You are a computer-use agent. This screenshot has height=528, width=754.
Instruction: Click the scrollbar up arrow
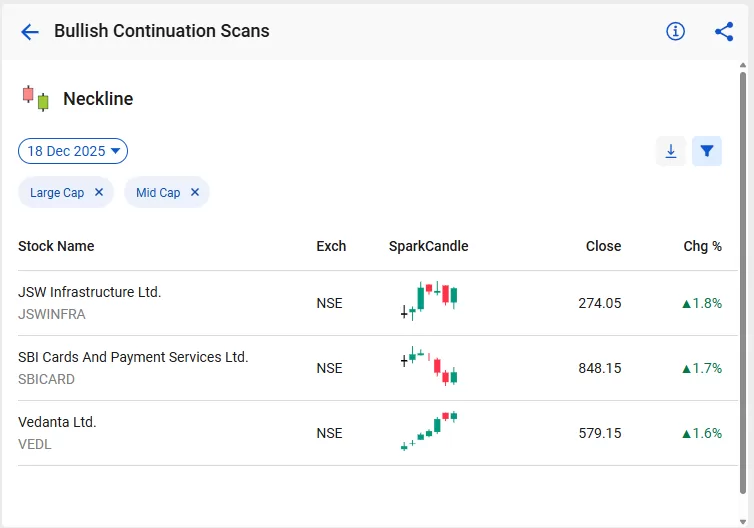coord(743,65)
